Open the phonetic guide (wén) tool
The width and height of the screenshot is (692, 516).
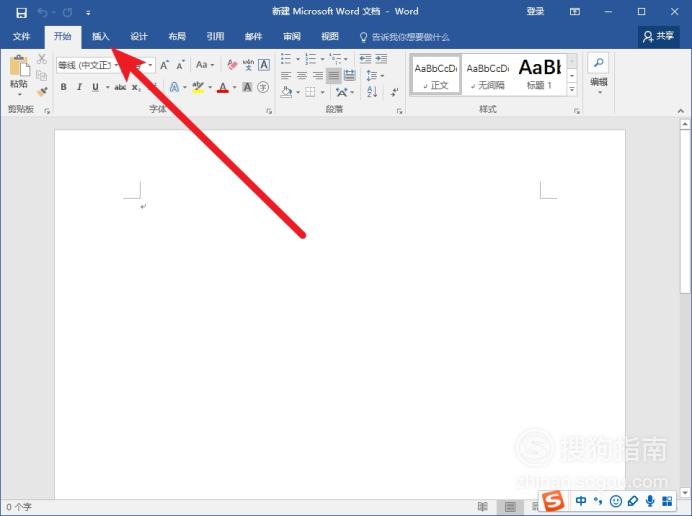248,65
